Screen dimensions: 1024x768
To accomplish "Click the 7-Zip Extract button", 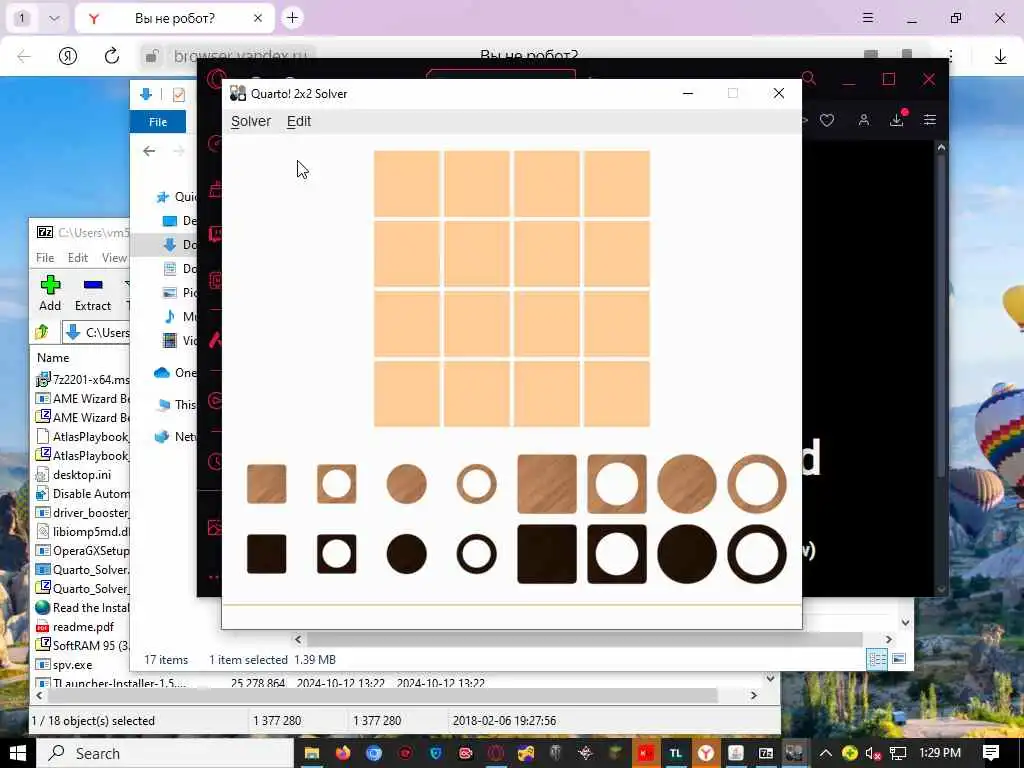I will 93,293.
